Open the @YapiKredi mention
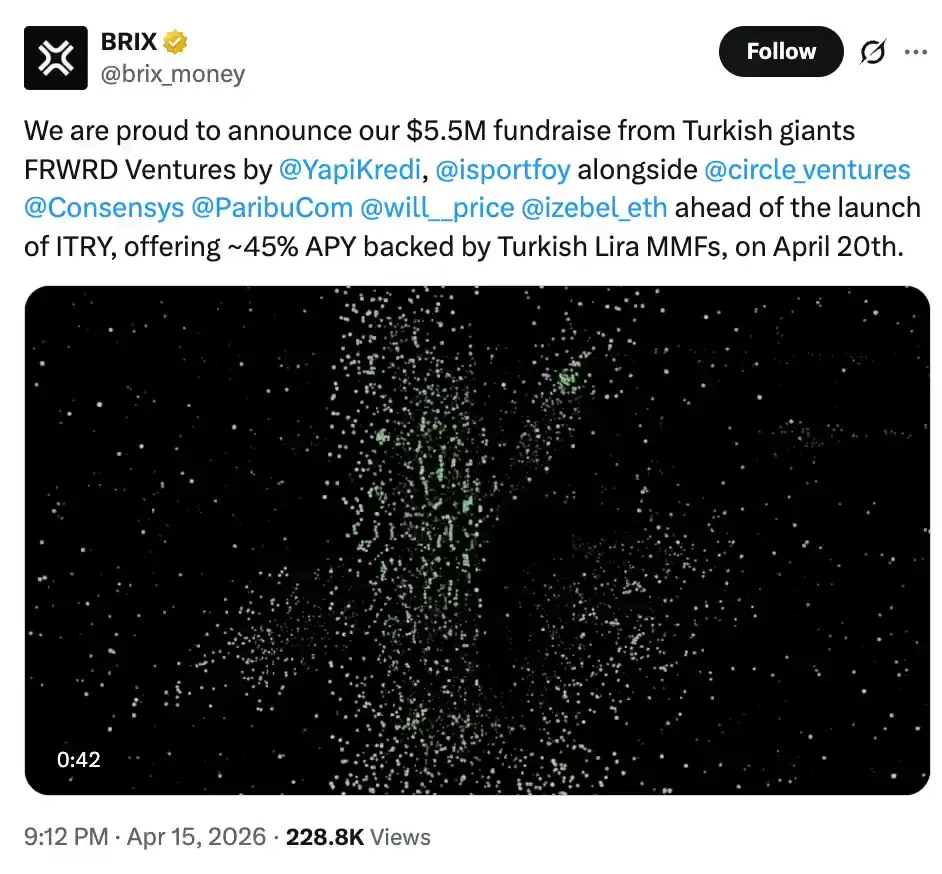The width and height of the screenshot is (942, 874). click(x=350, y=169)
